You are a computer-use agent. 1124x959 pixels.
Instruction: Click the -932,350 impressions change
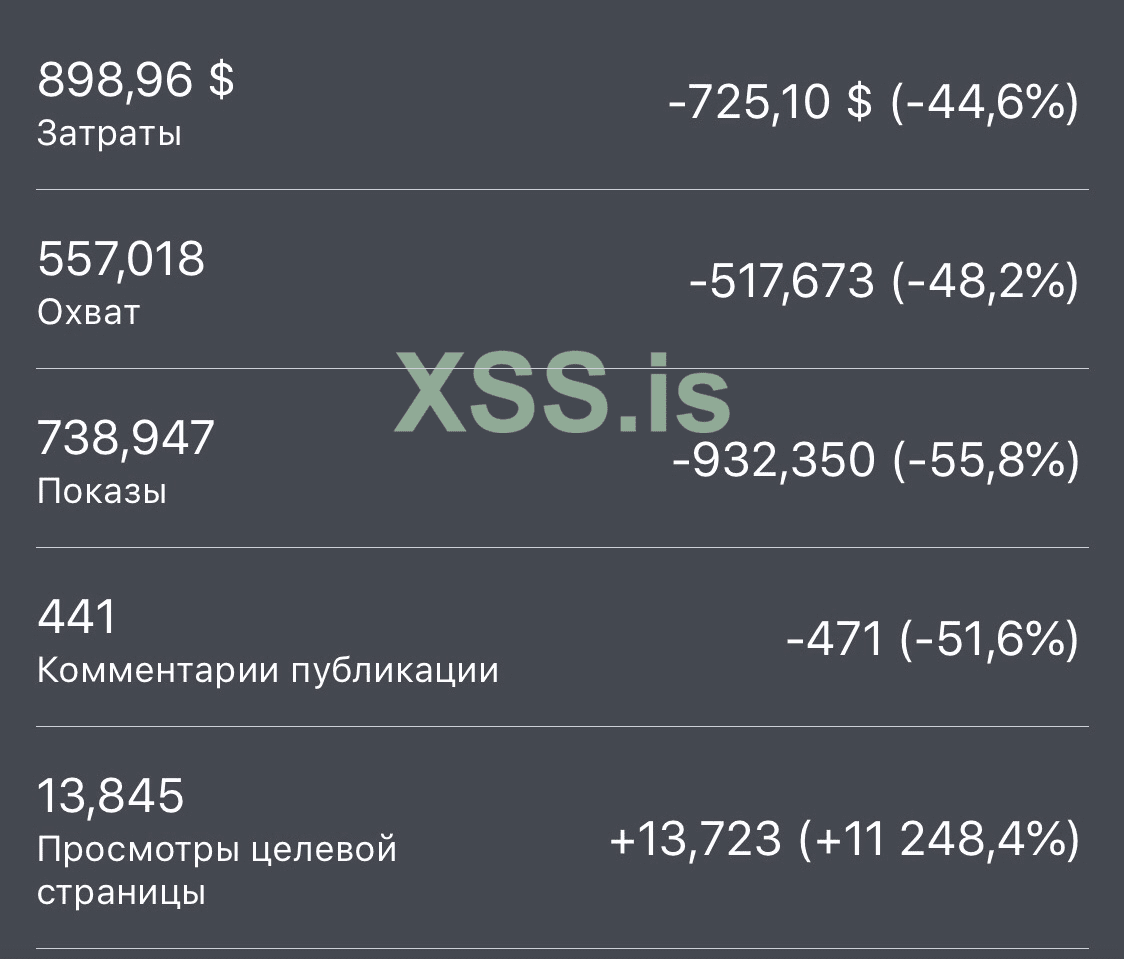click(x=773, y=461)
